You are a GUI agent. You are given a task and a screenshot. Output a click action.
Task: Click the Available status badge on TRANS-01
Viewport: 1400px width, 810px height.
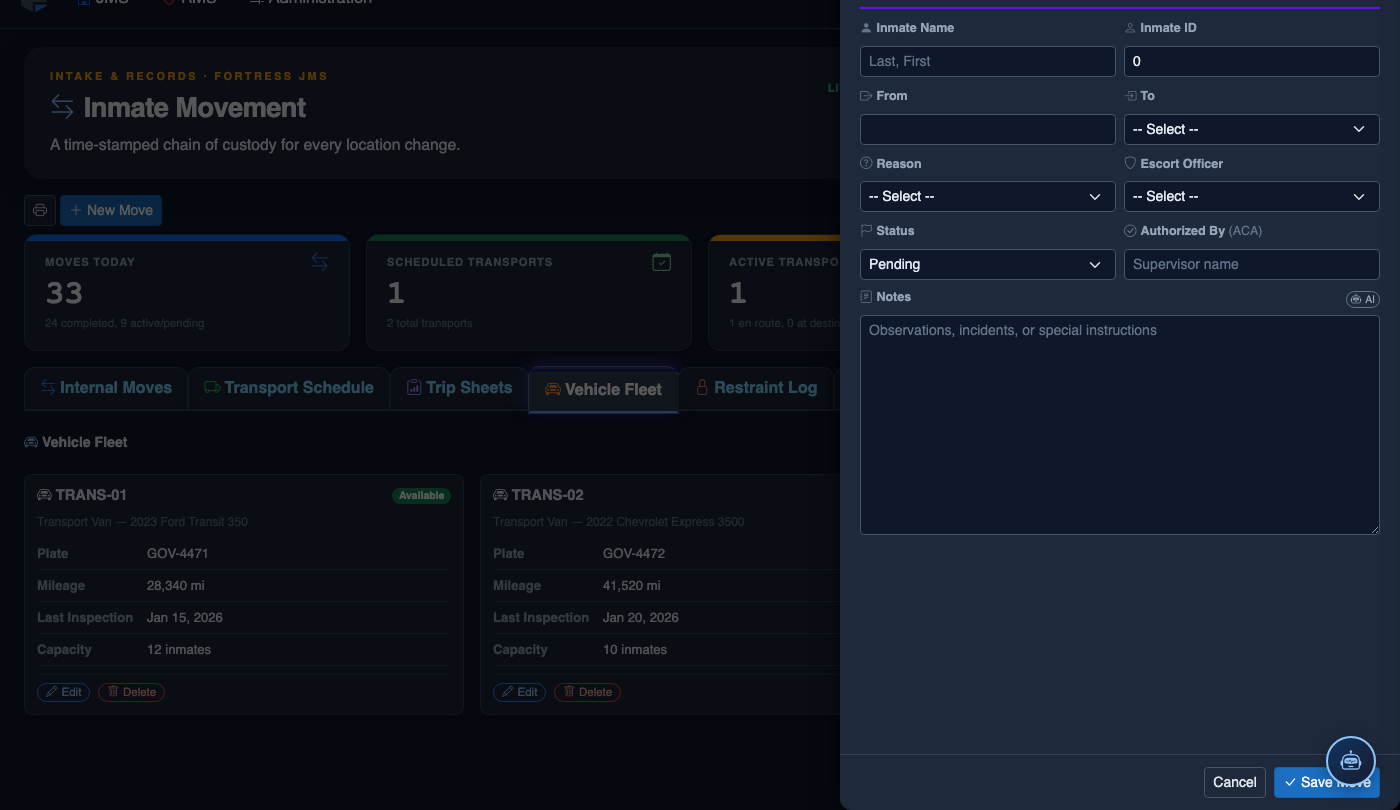[x=422, y=495]
